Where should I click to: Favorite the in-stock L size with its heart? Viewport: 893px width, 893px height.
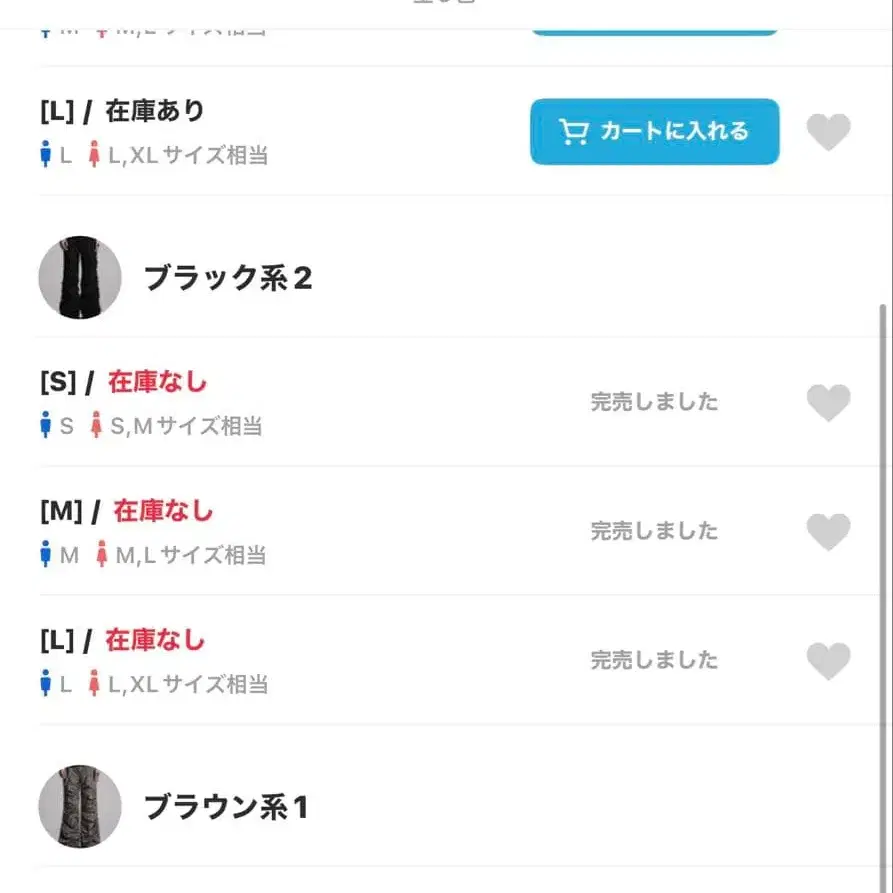tap(828, 132)
